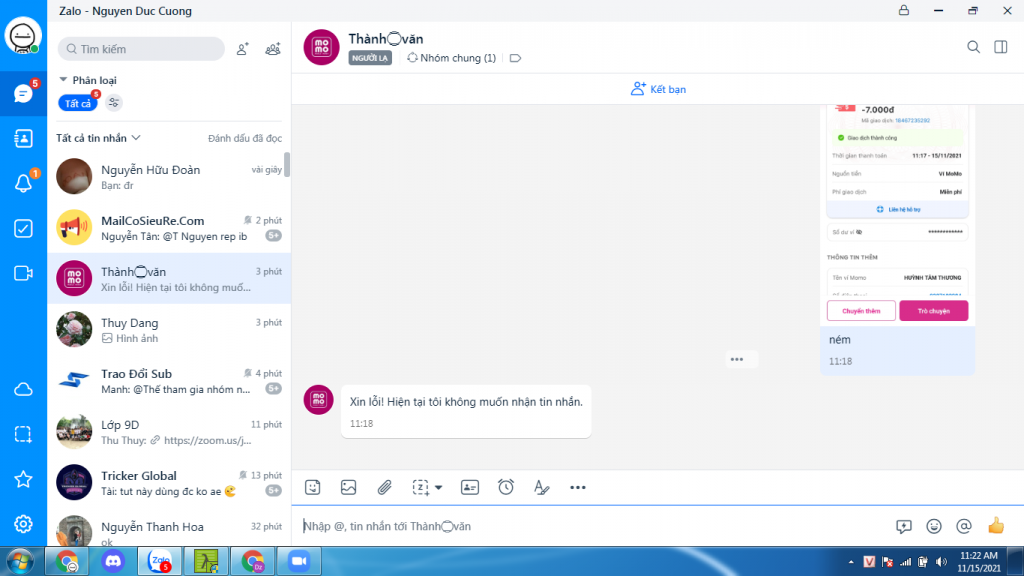
Task: Open Lớp 9D conversation
Action: click(x=169, y=432)
